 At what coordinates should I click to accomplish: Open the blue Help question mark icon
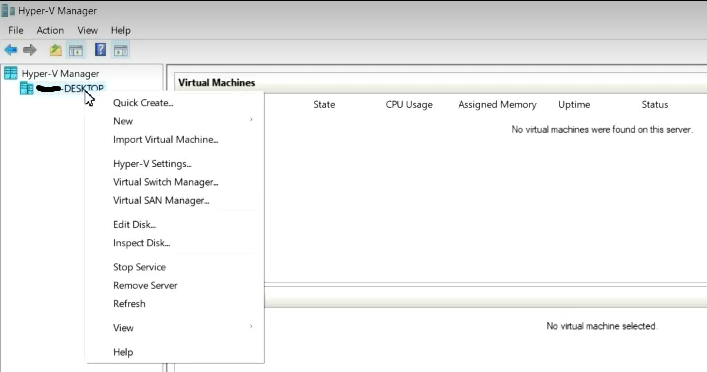tap(101, 50)
